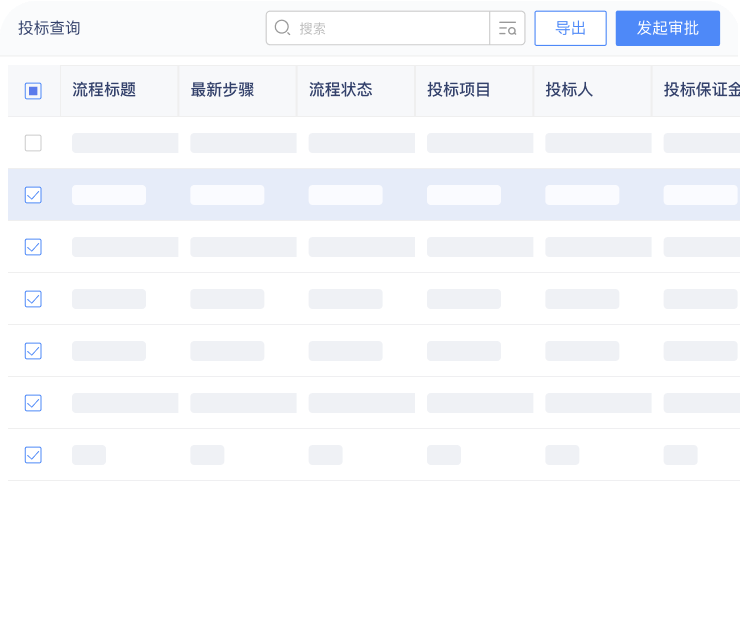Uncheck the highlighted second row checkbox

(33, 195)
